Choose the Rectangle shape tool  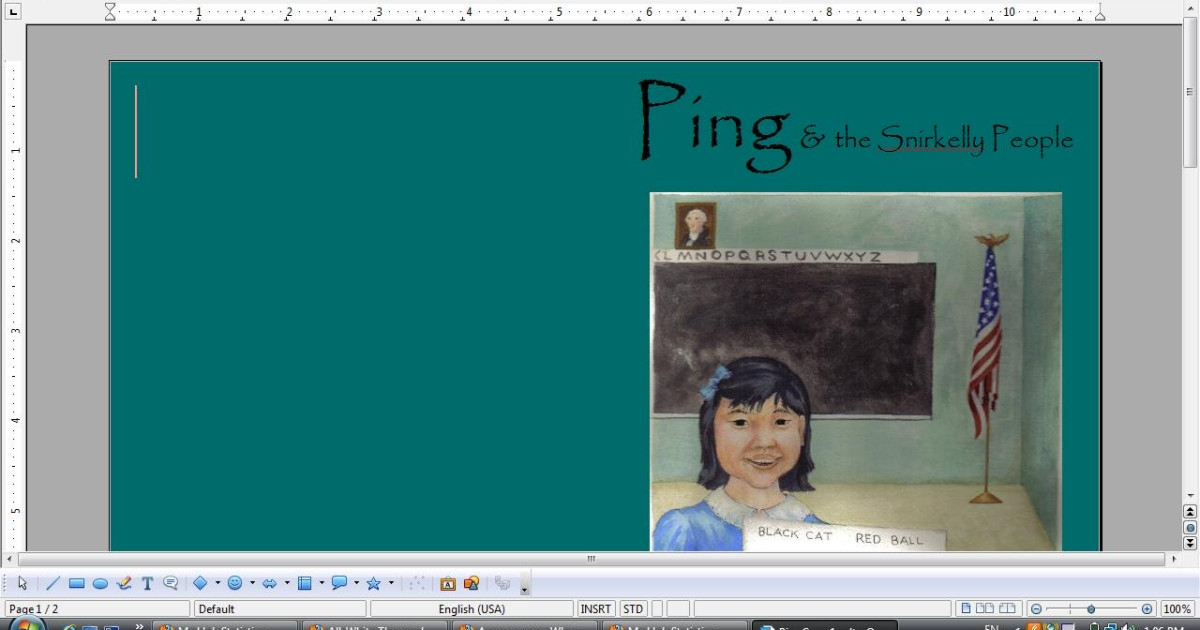click(x=77, y=584)
